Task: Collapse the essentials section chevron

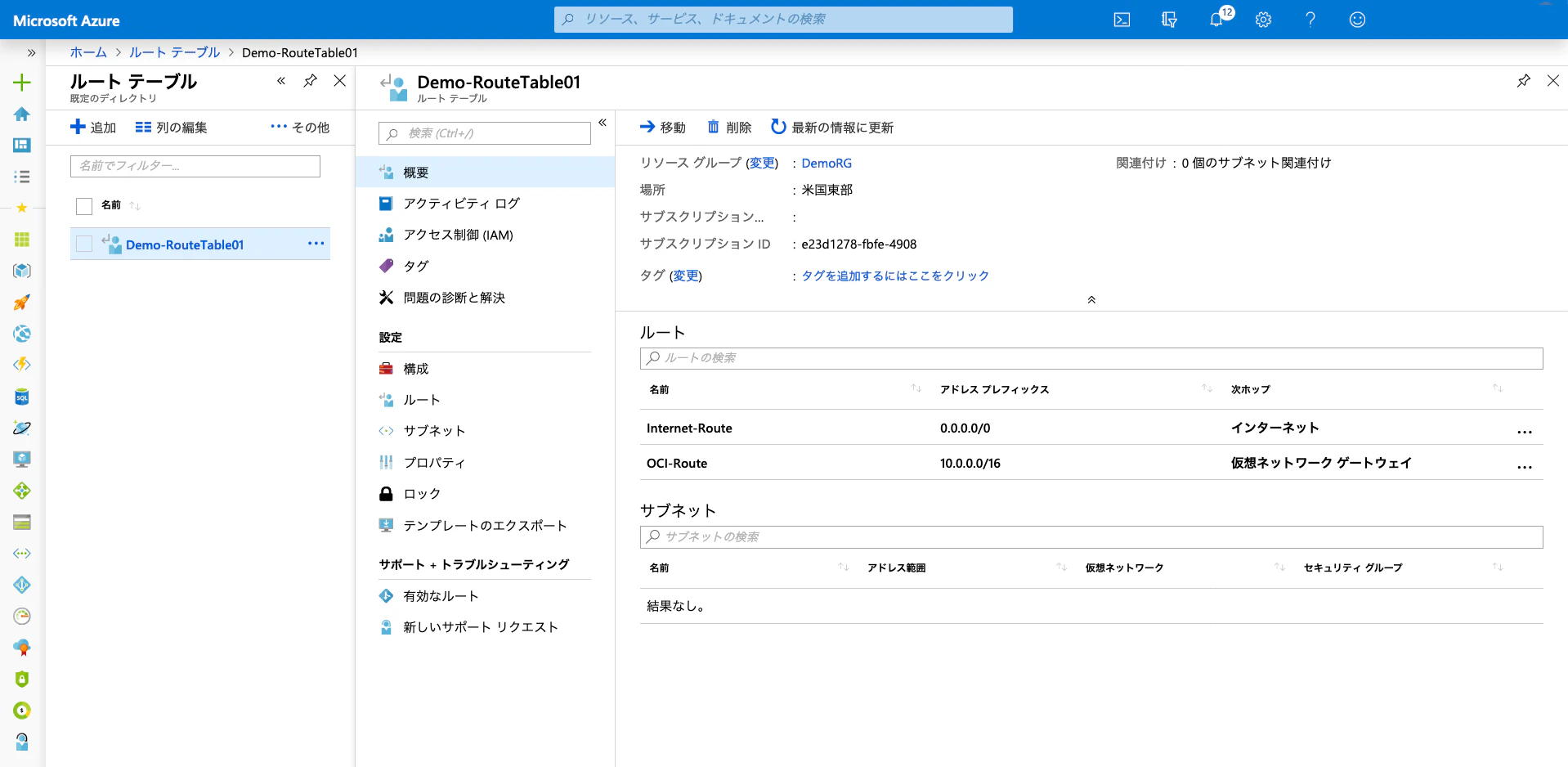Action: (x=1091, y=300)
